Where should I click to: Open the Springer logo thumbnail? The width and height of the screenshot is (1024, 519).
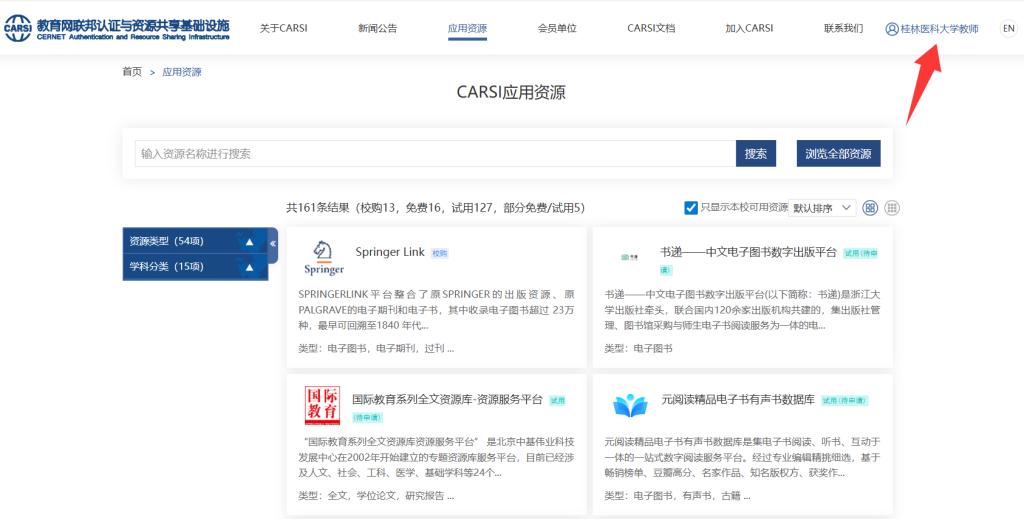tap(324, 259)
